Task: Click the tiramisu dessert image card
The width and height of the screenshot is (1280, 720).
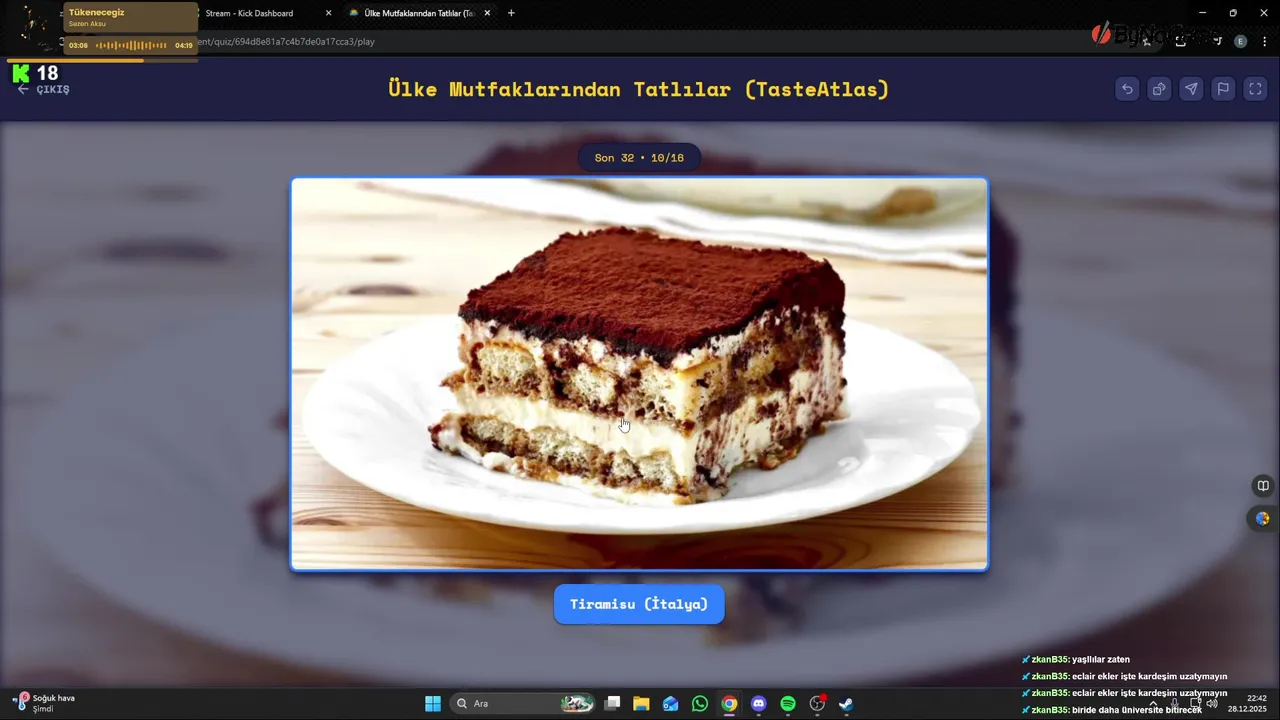Action: point(639,374)
